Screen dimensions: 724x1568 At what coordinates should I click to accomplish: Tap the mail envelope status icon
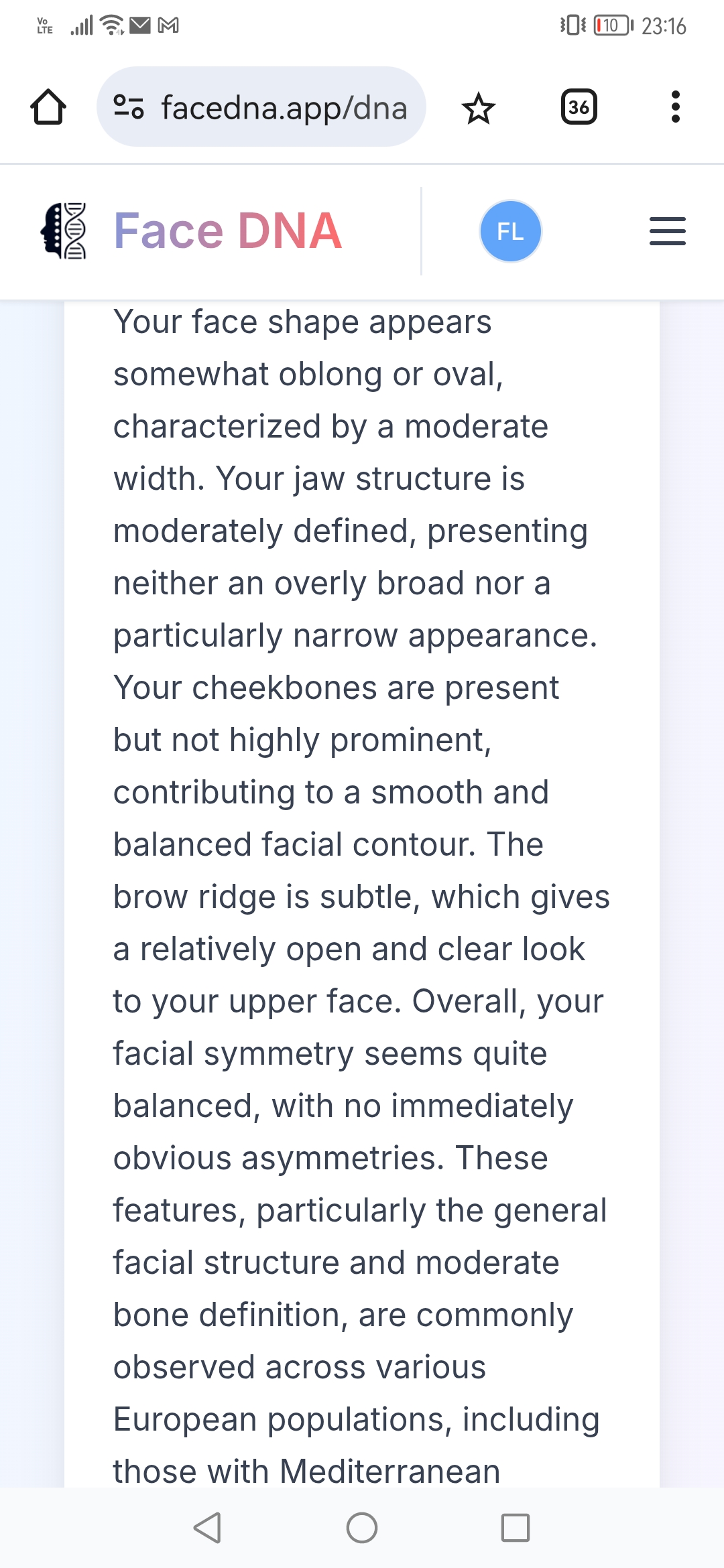(140, 25)
